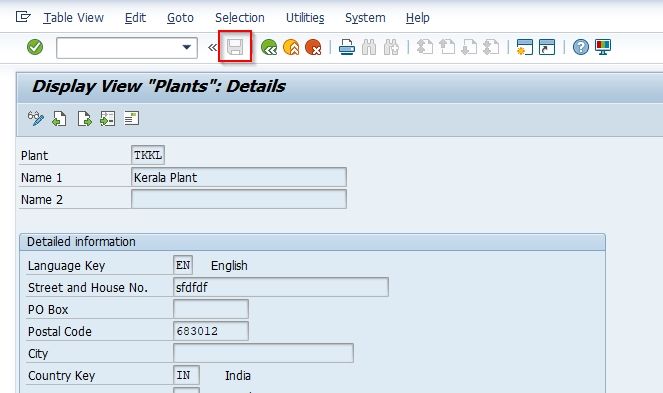This screenshot has height=393, width=663.
Task: Click the Find Next binoculars icon
Action: [391, 47]
